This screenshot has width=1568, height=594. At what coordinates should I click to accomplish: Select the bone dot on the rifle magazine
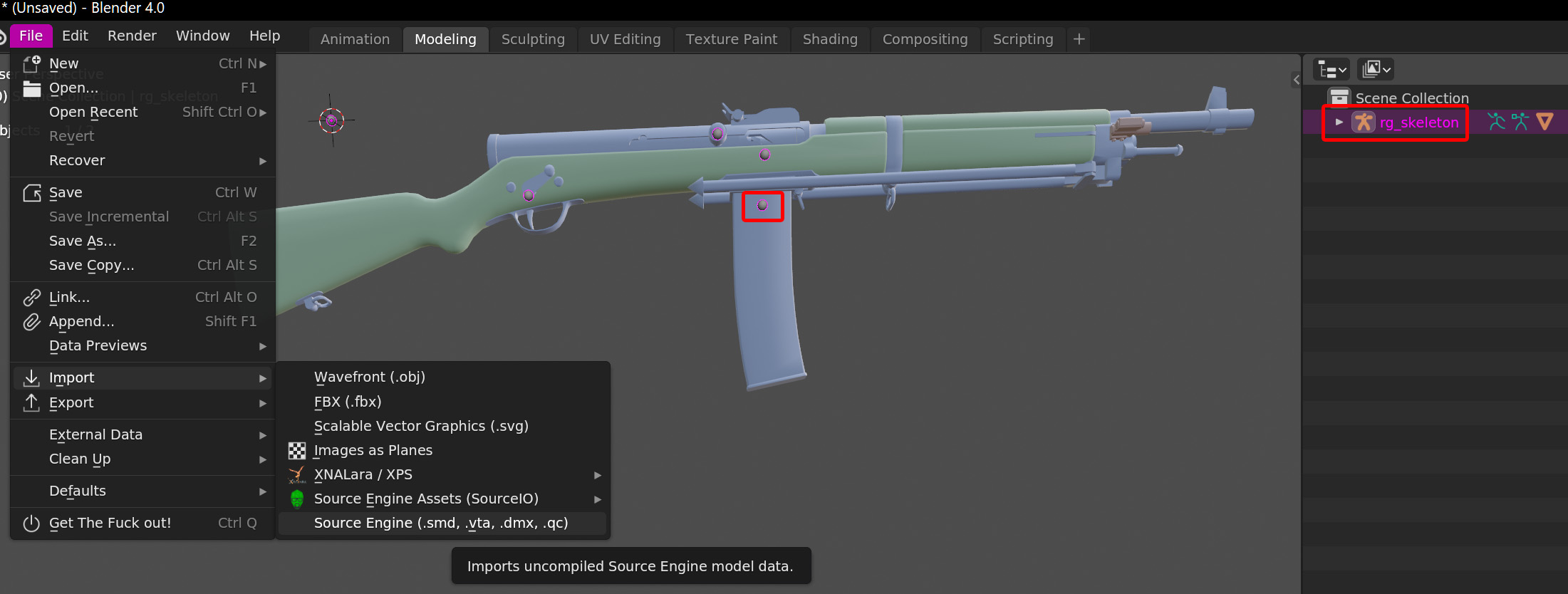click(762, 205)
